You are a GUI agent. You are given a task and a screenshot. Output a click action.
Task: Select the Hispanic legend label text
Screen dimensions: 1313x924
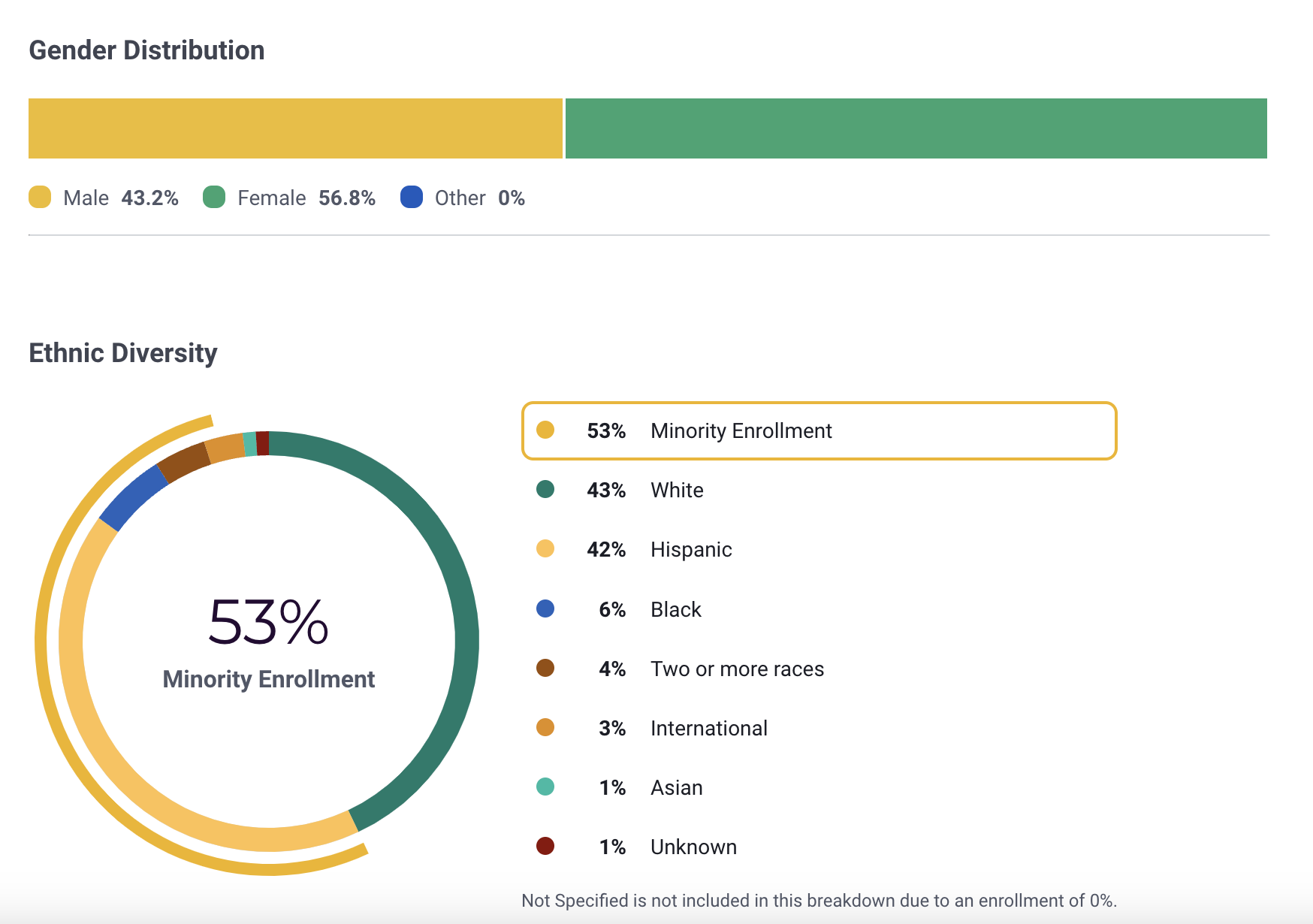coord(691,550)
